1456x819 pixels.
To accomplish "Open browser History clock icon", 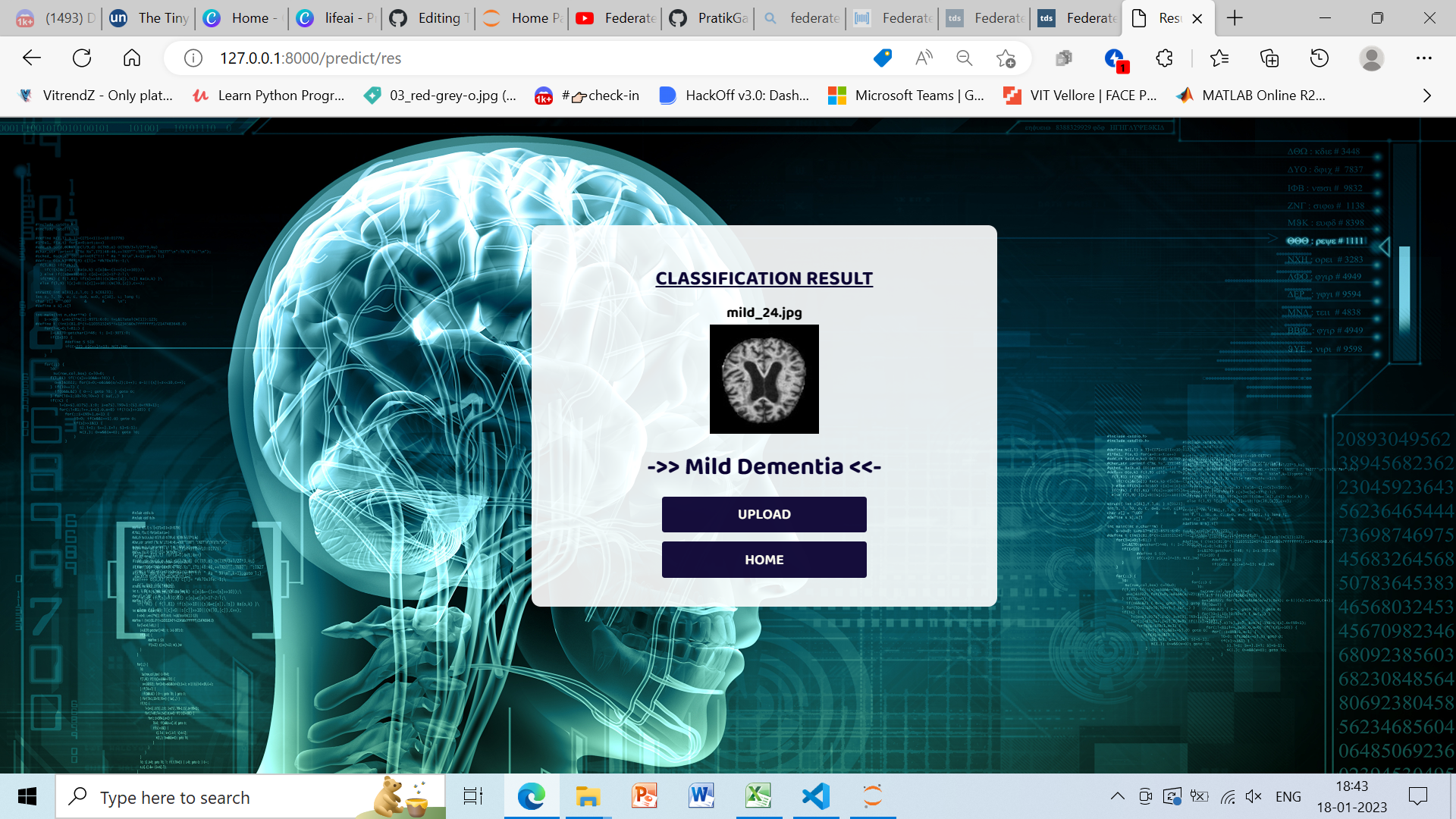I will pyautogui.click(x=1319, y=58).
